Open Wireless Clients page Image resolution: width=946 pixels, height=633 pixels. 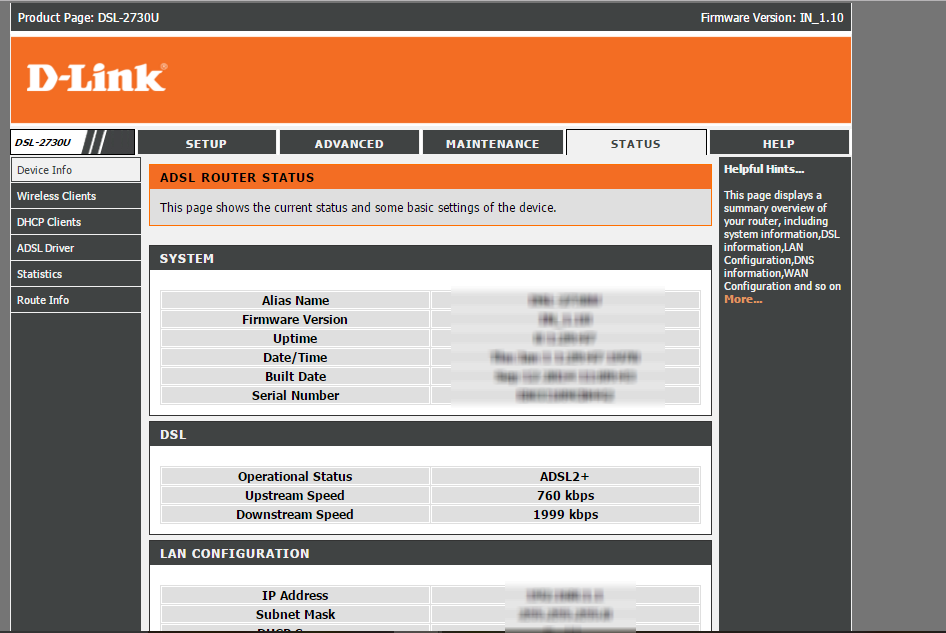coord(75,196)
